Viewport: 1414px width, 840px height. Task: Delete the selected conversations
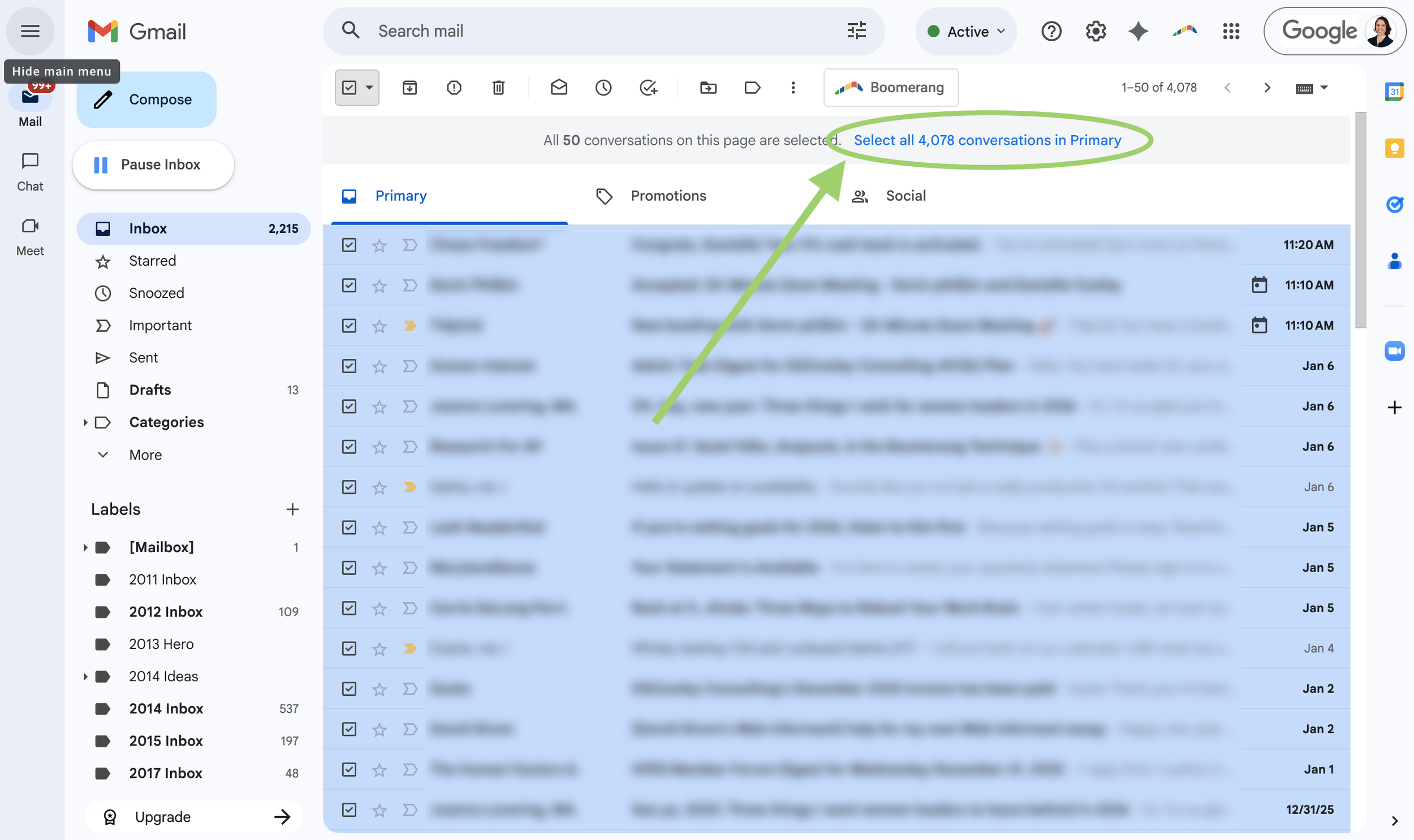tap(498, 87)
